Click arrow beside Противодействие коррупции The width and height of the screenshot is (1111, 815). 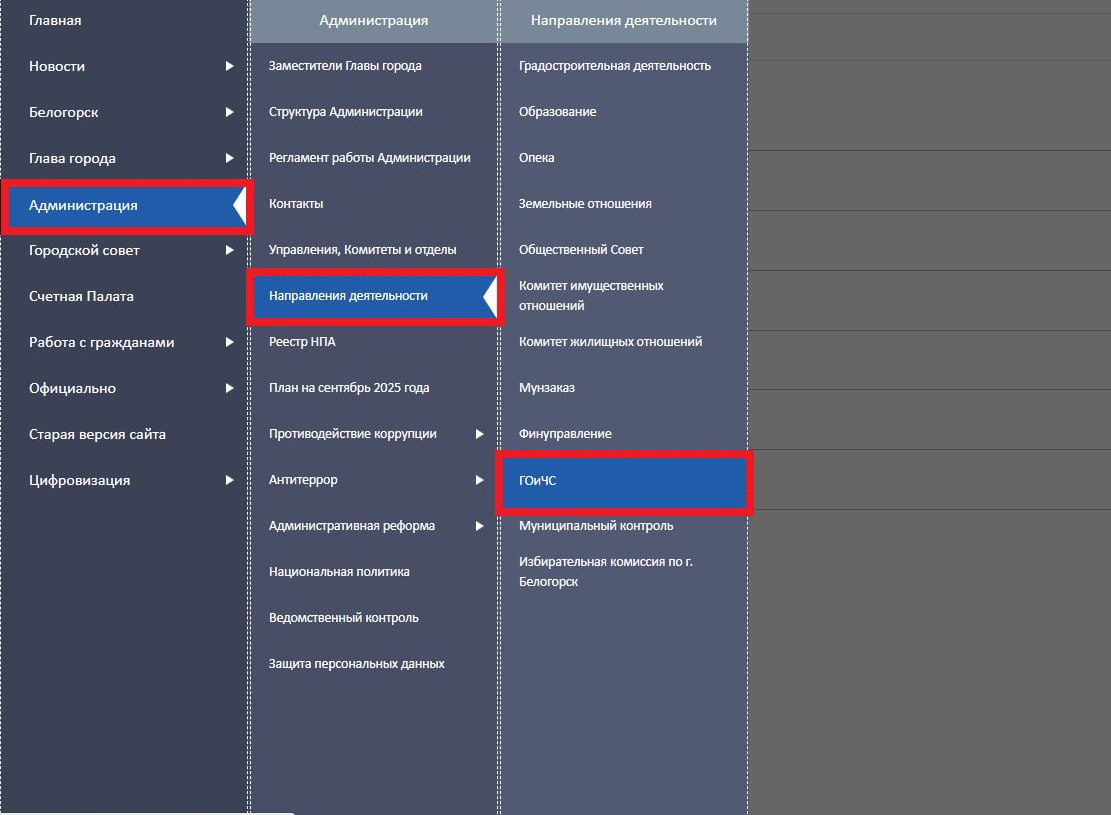pos(479,434)
